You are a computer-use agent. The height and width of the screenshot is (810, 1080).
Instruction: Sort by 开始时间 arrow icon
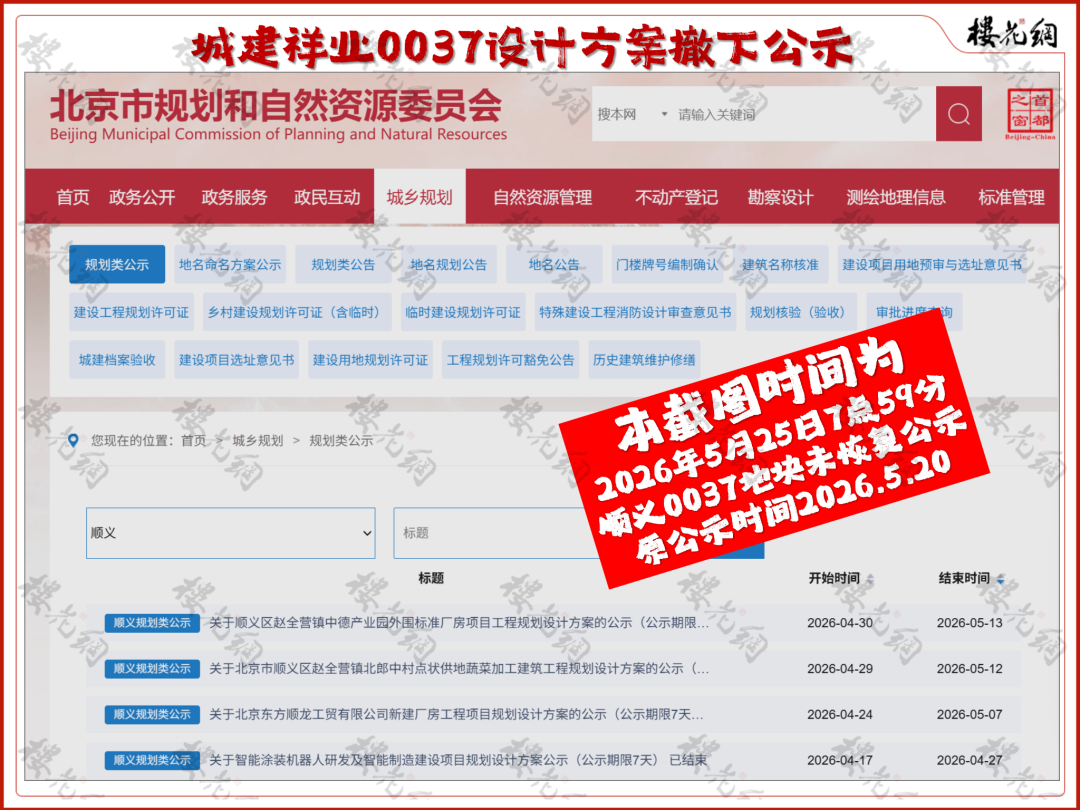click(x=870, y=579)
